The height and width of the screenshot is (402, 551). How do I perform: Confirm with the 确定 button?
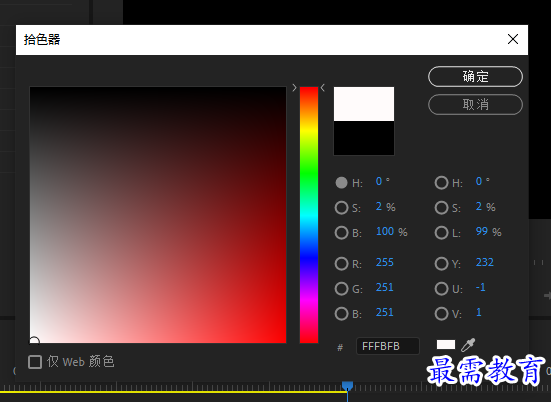tap(475, 76)
